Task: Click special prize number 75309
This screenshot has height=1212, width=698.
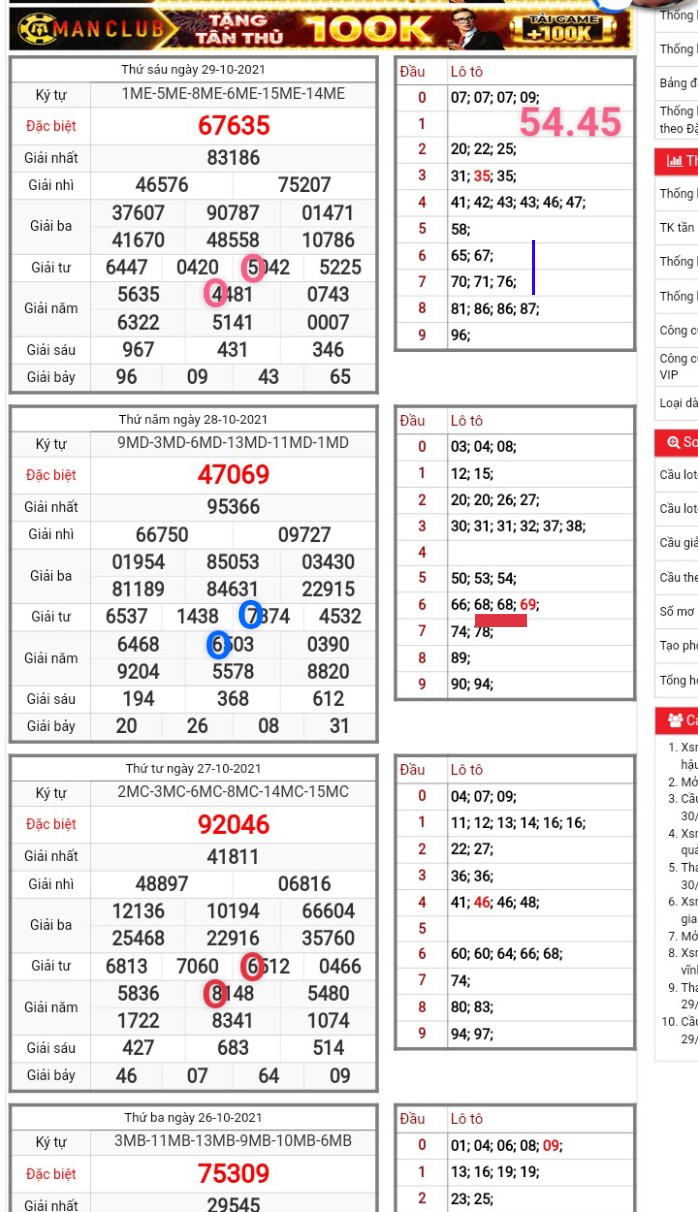Action: pyautogui.click(x=234, y=1173)
